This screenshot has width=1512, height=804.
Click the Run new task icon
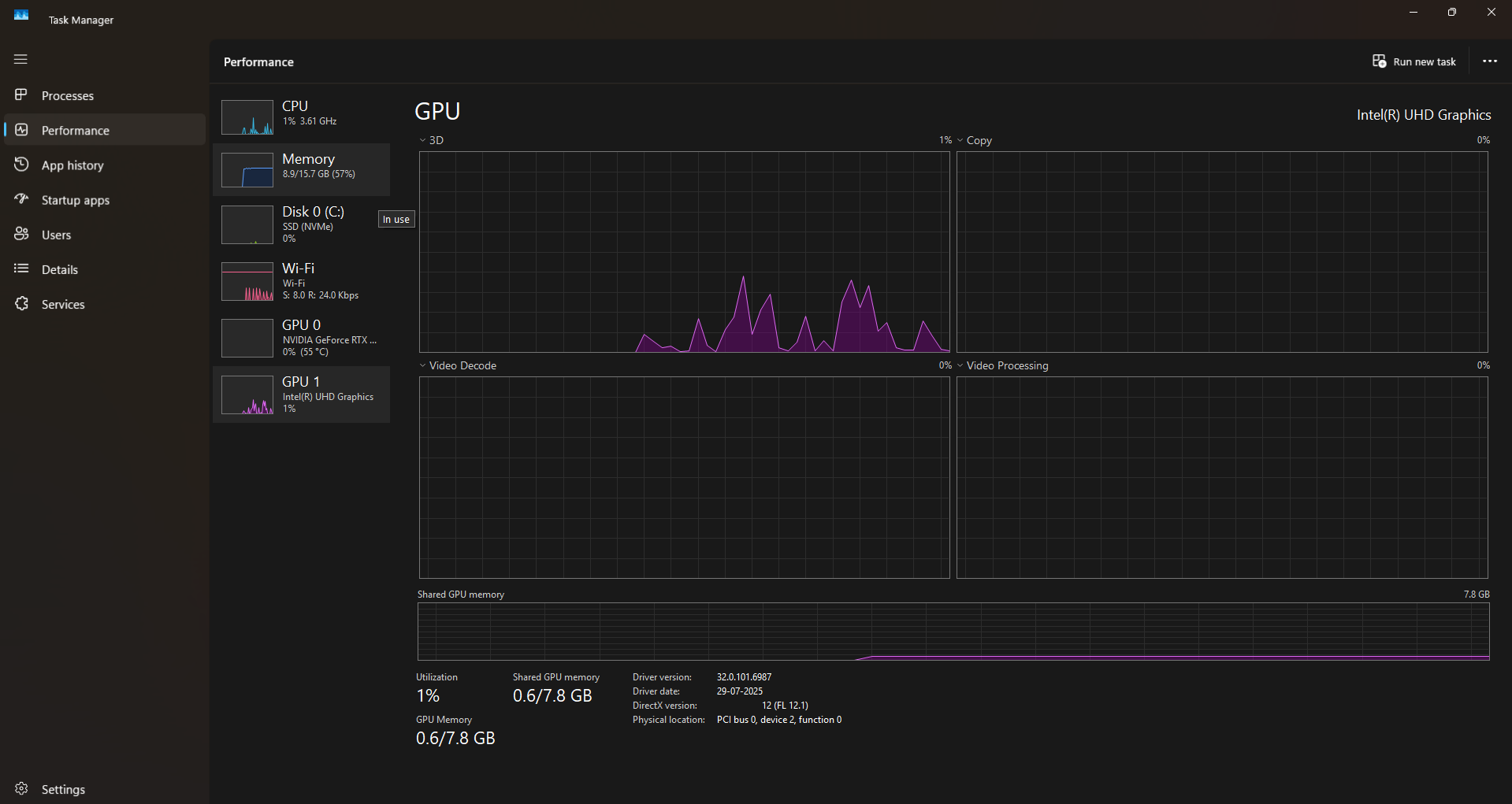(1379, 61)
